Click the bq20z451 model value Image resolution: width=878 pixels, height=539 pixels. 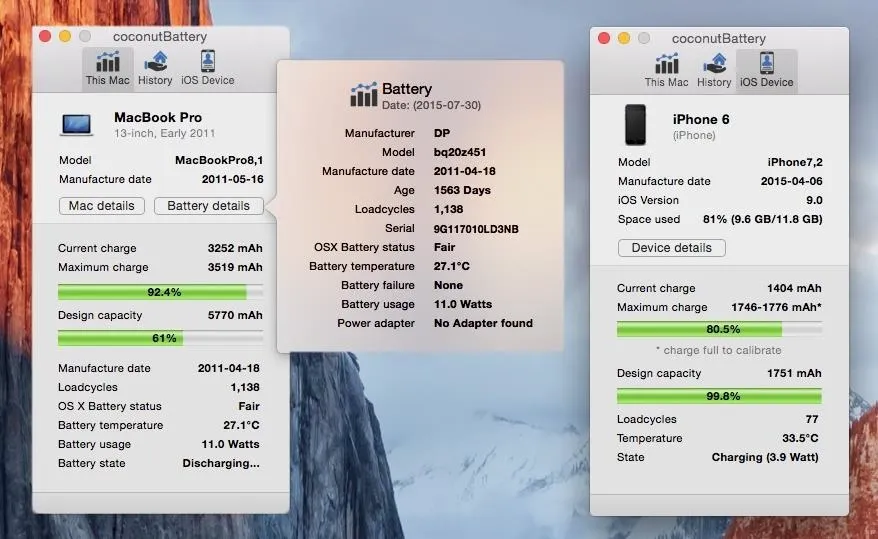[x=460, y=152]
